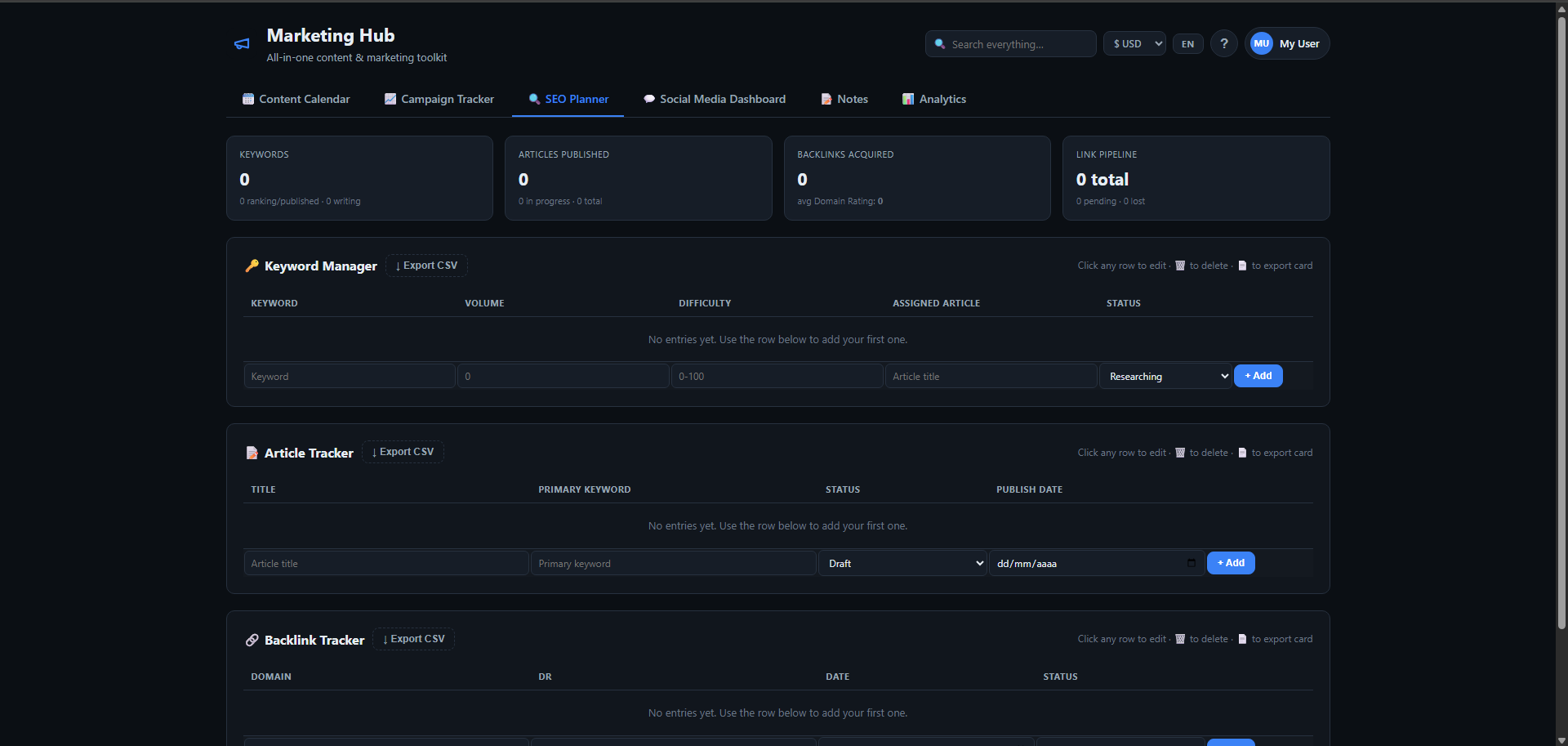Click the notepad icon of the Notes tab
1568x746 pixels.
[826, 99]
